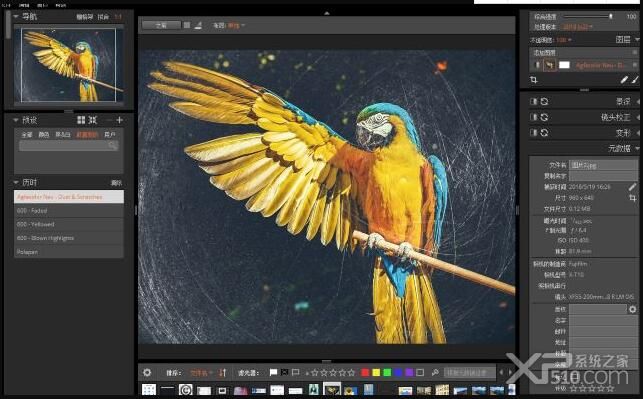Click the presets expand-arrows view icon
The width and height of the screenshot is (643, 399).
[x=93, y=120]
